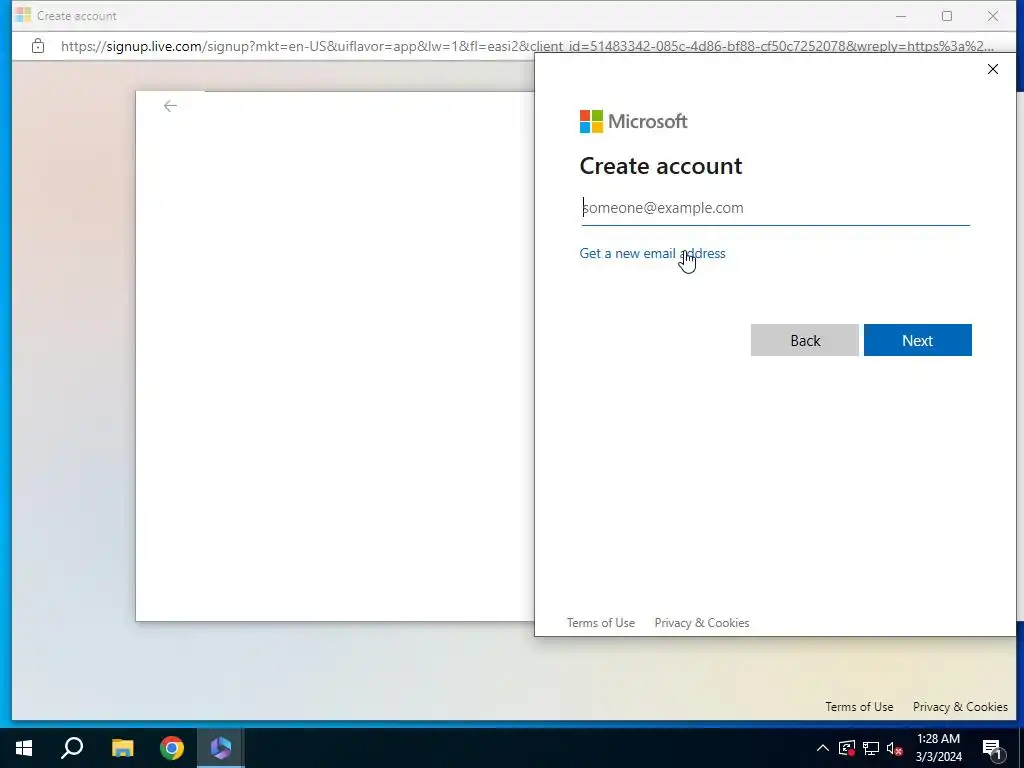Click the Back button in the dialog

805,340
